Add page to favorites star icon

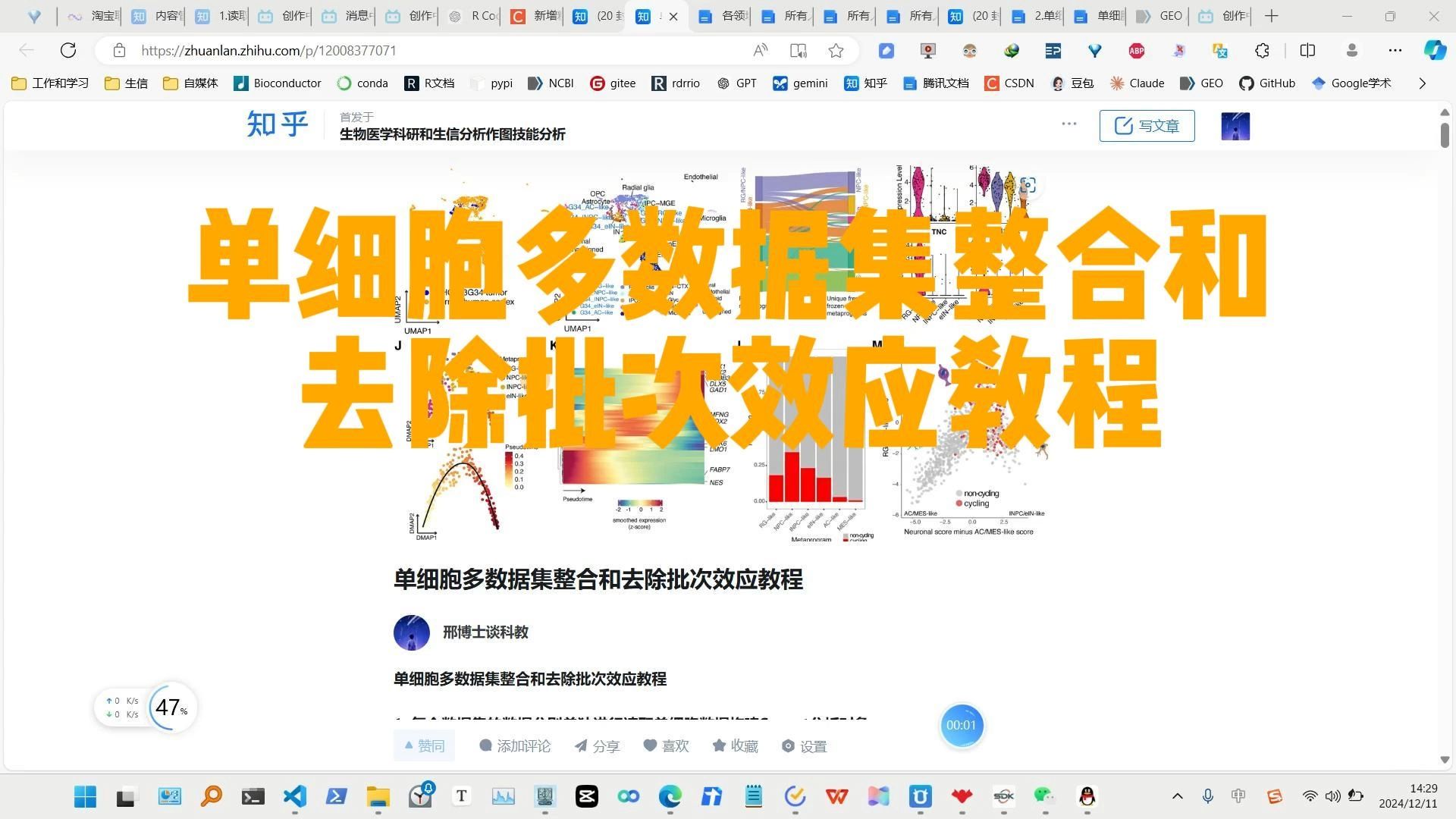[836, 51]
